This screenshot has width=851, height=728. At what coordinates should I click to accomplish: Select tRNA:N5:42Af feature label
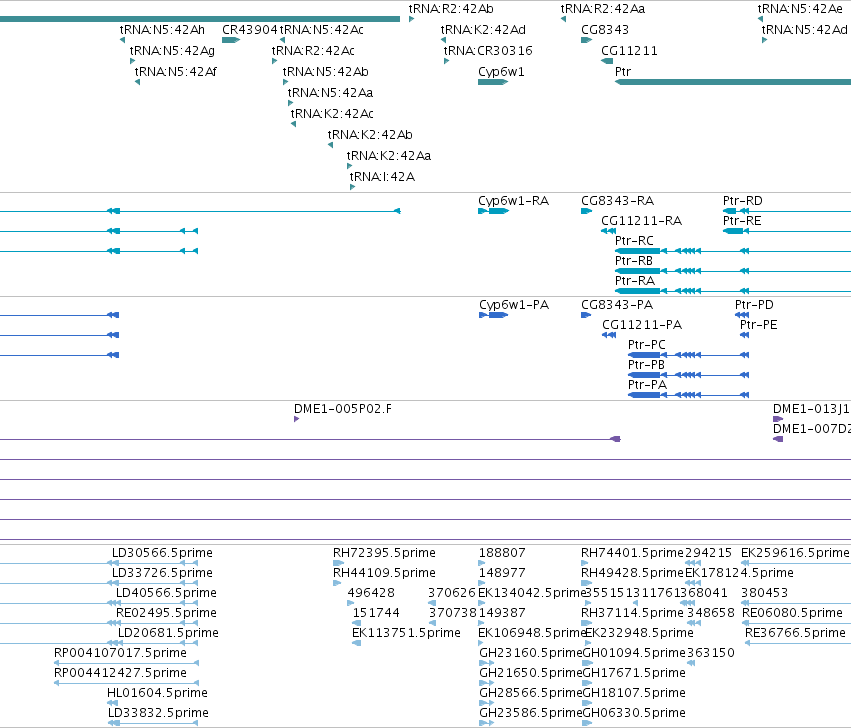pyautogui.click(x=175, y=72)
